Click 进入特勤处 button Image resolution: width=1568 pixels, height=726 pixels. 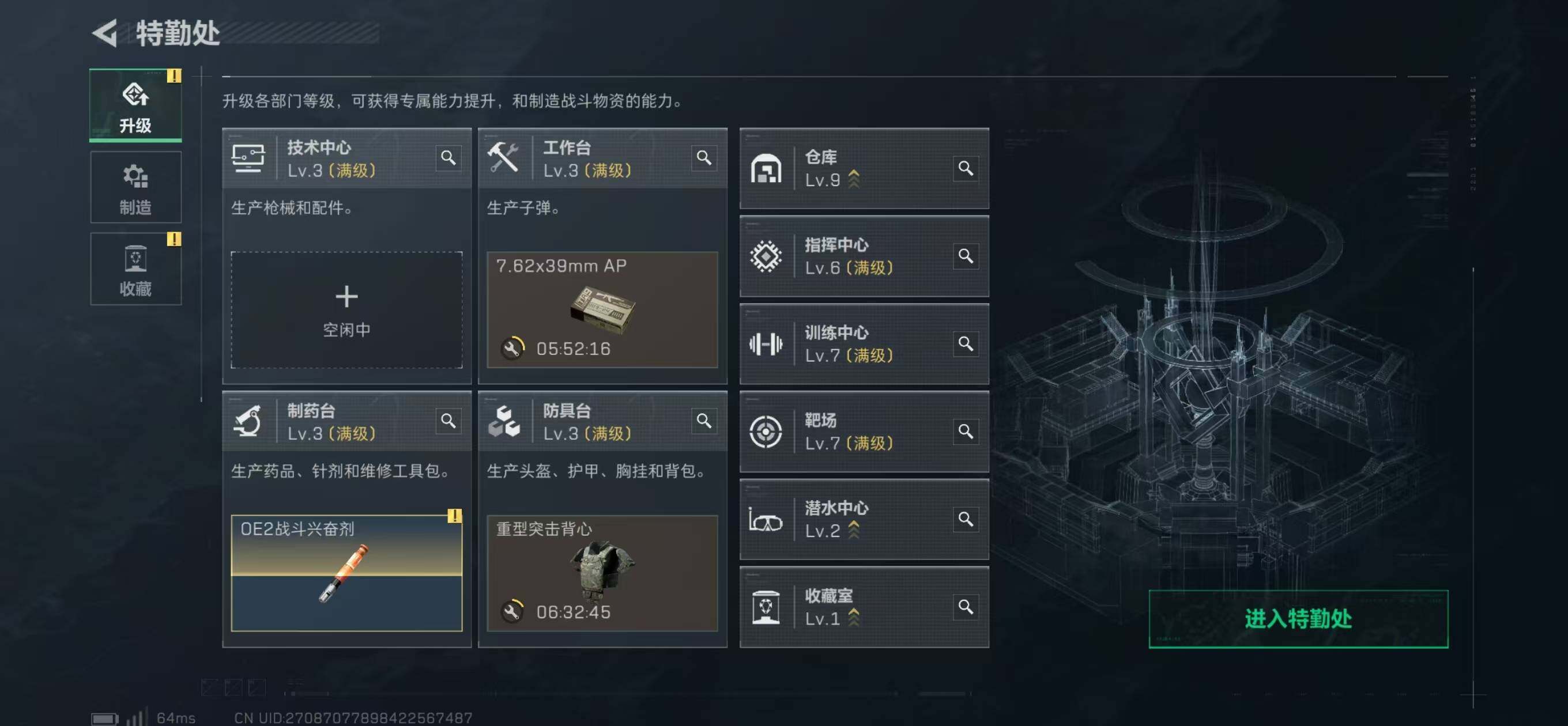click(x=1298, y=619)
